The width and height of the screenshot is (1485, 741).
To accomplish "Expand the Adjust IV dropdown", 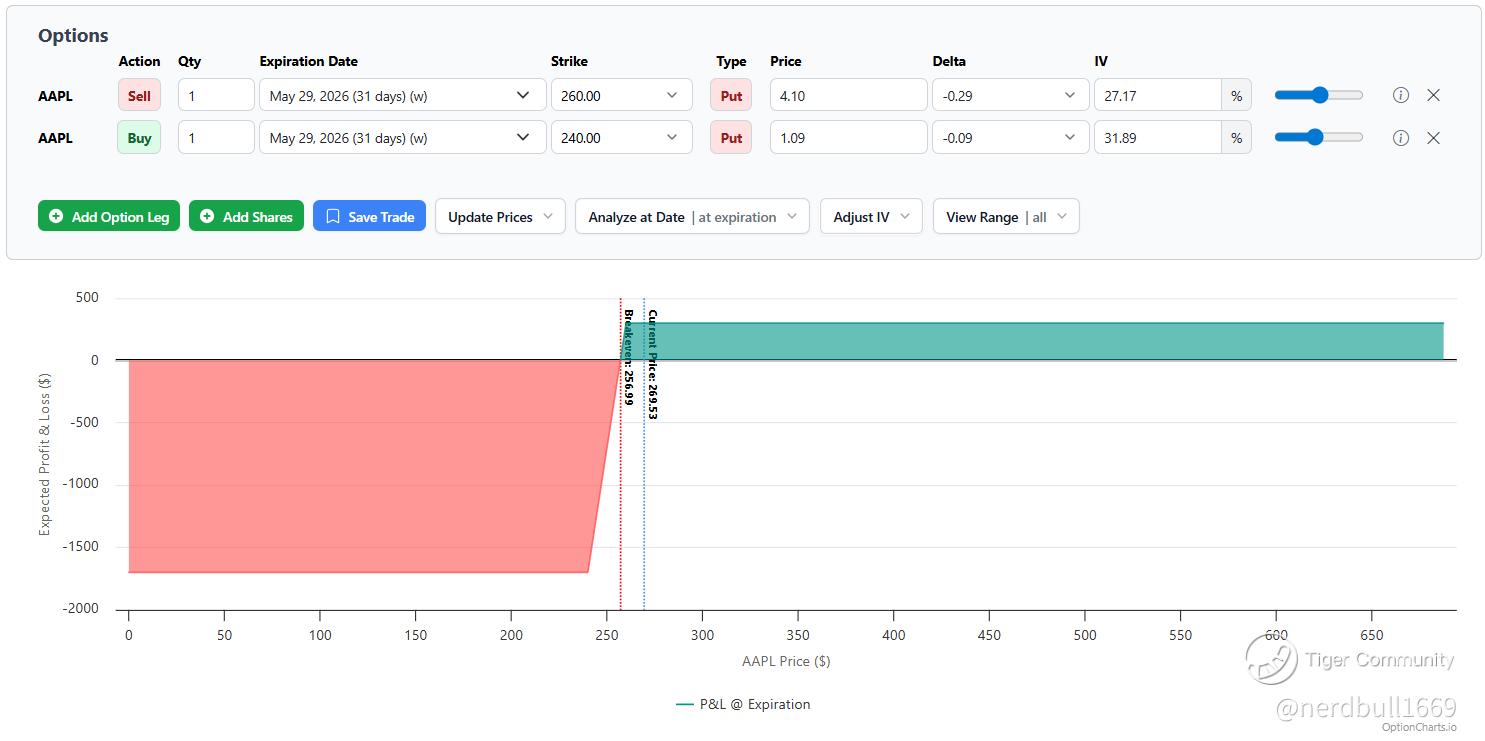I will click(871, 217).
